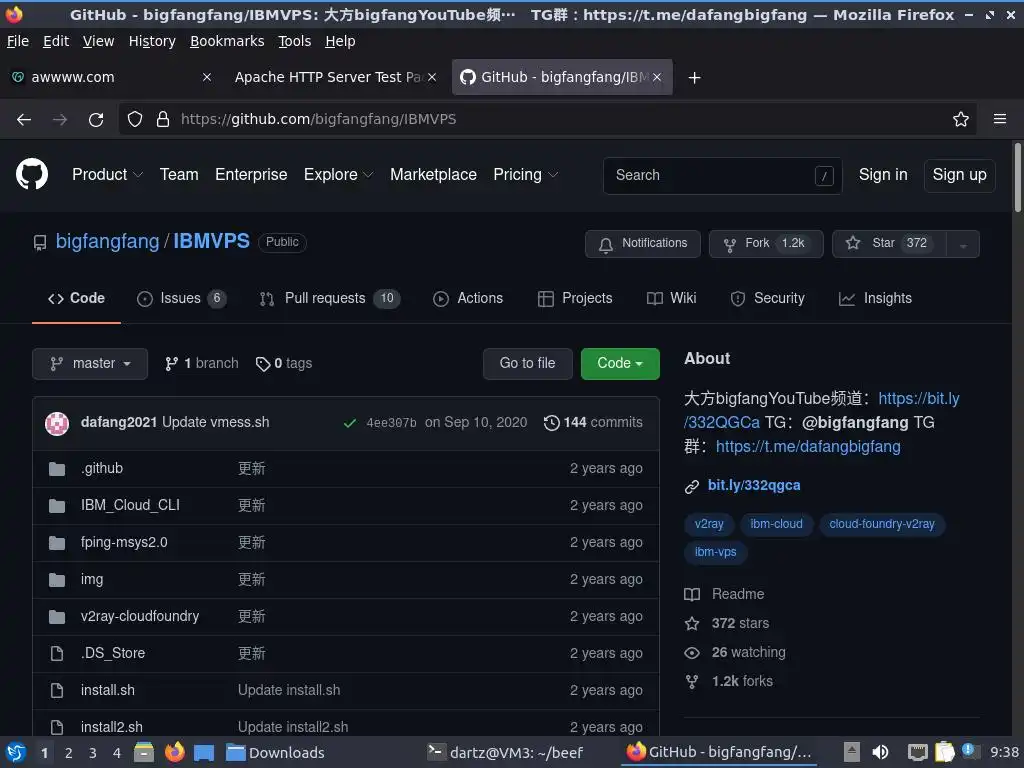Click the green commit status checkmark

[x=350, y=423]
